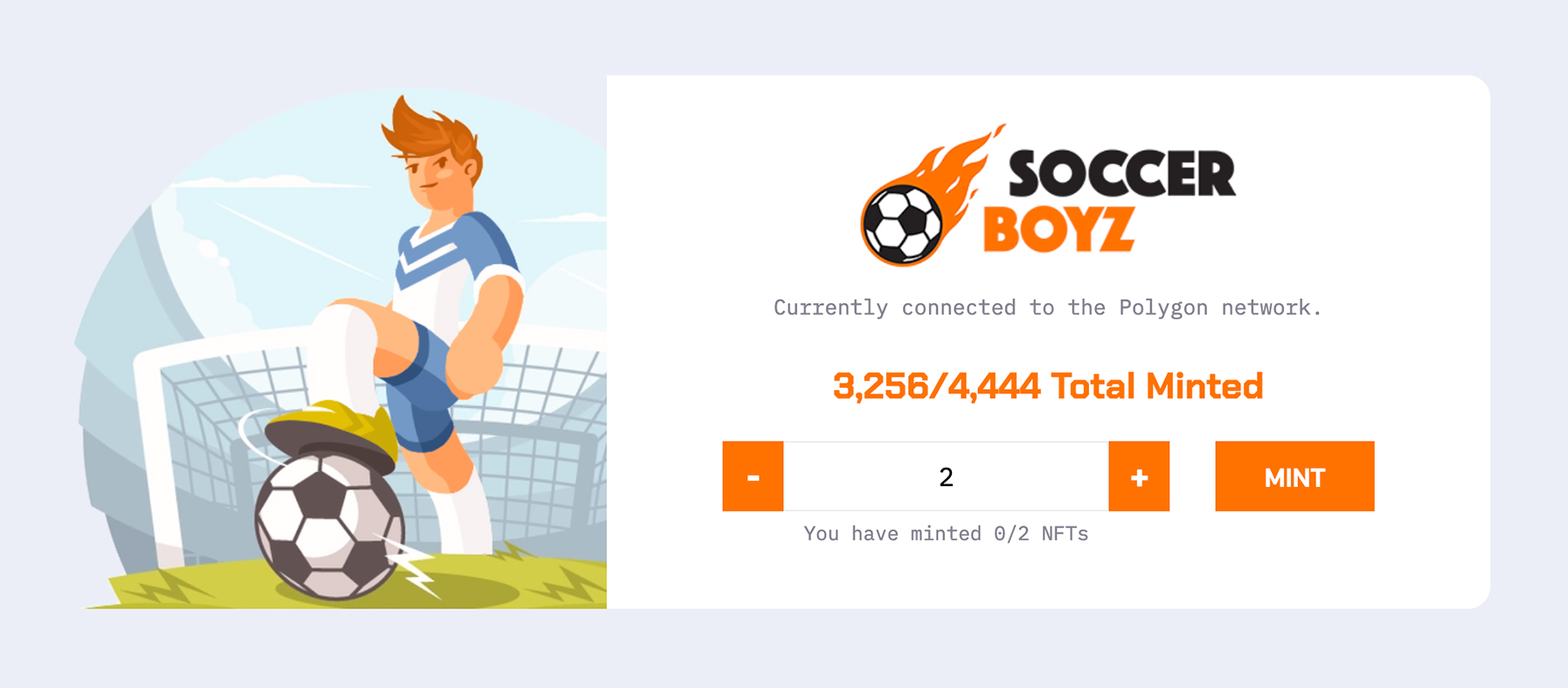Click the black SOCCER logo text
Screen dimensions: 1568x688
[x=1121, y=174]
